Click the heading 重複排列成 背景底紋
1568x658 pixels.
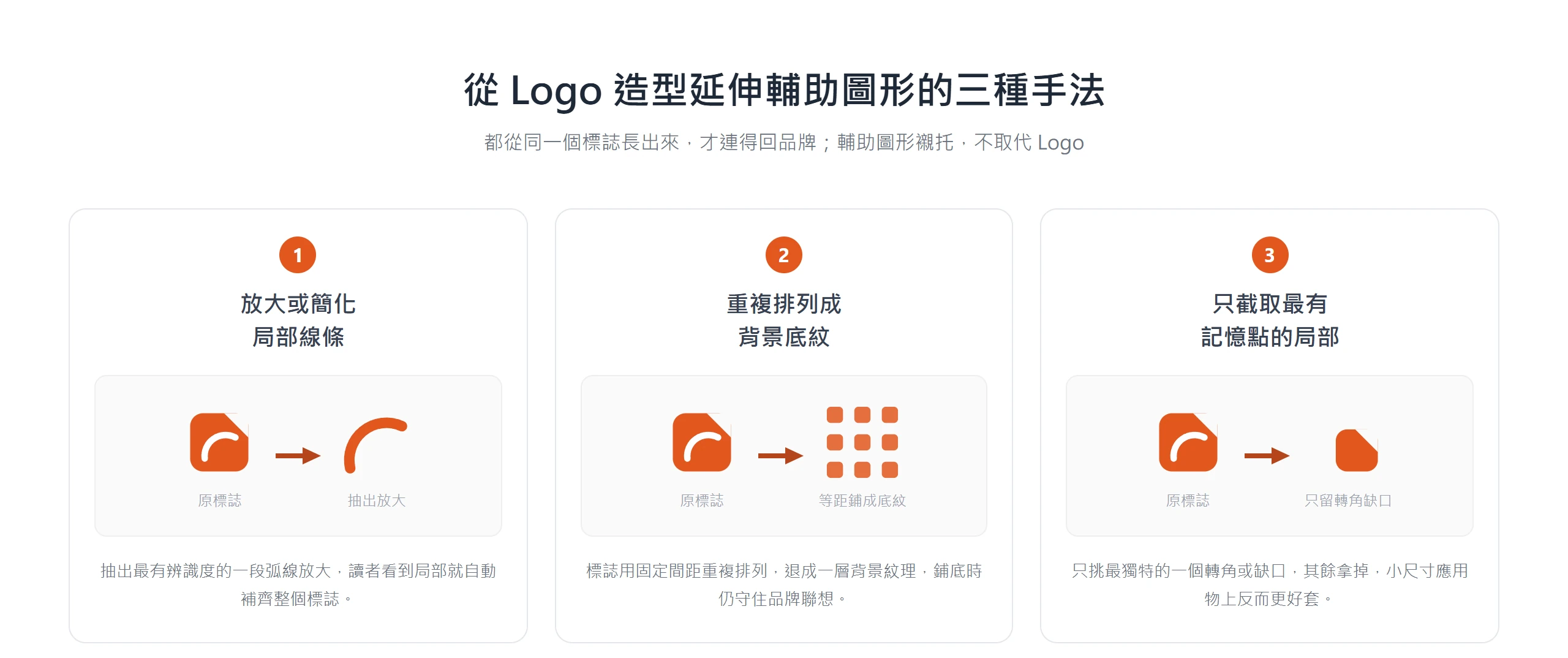tap(784, 320)
